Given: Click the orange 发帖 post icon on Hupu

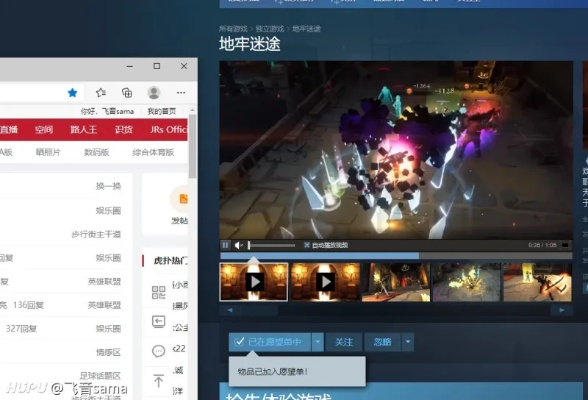Looking at the screenshot, I should pyautogui.click(x=183, y=199).
